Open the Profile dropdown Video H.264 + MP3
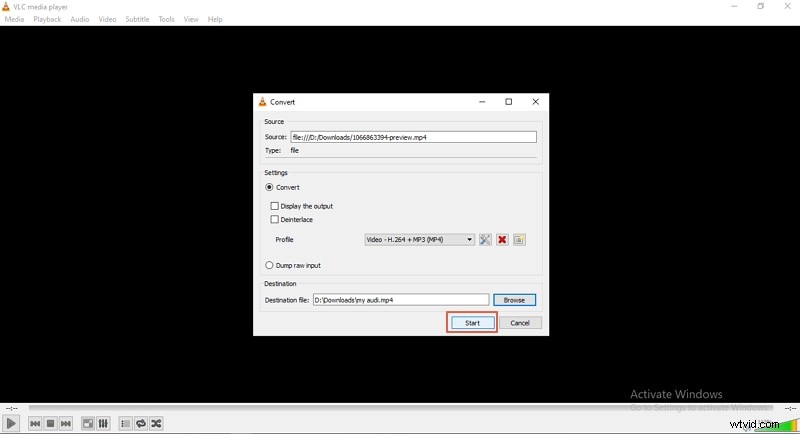The image size is (800, 434). click(419, 239)
